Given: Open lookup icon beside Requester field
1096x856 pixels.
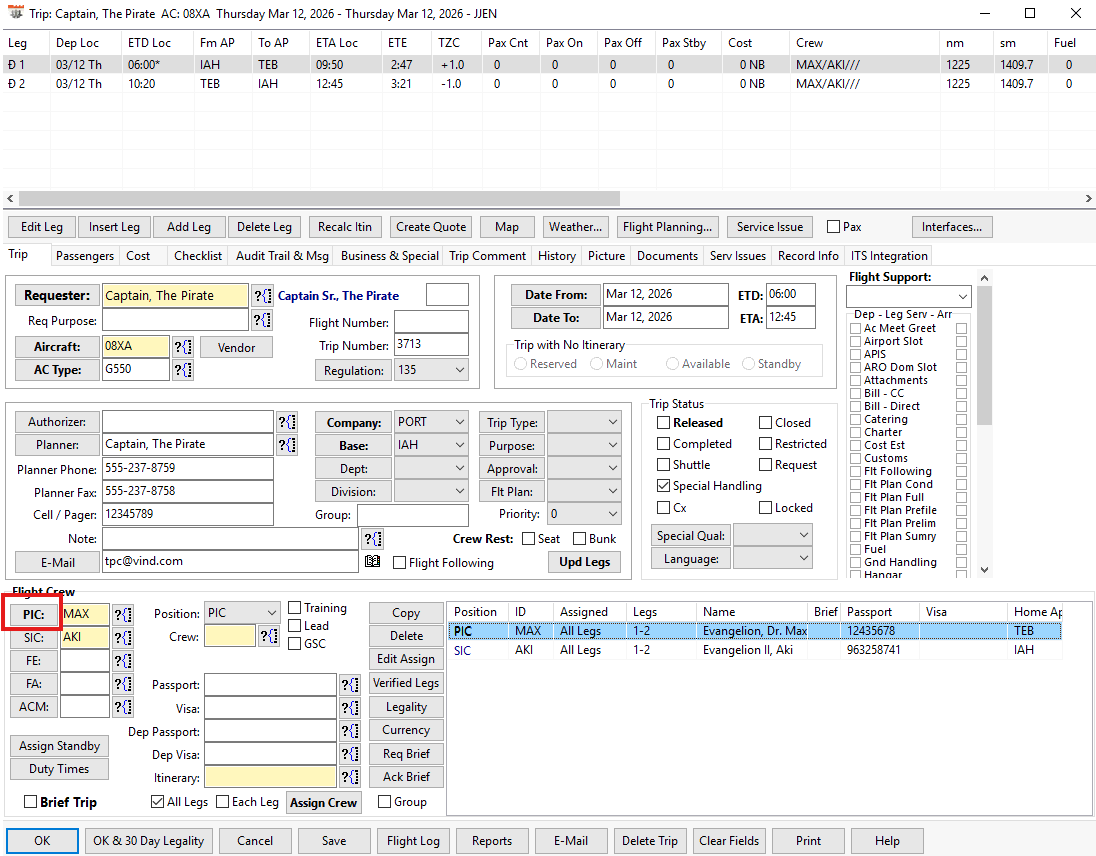Looking at the screenshot, I should [x=262, y=296].
